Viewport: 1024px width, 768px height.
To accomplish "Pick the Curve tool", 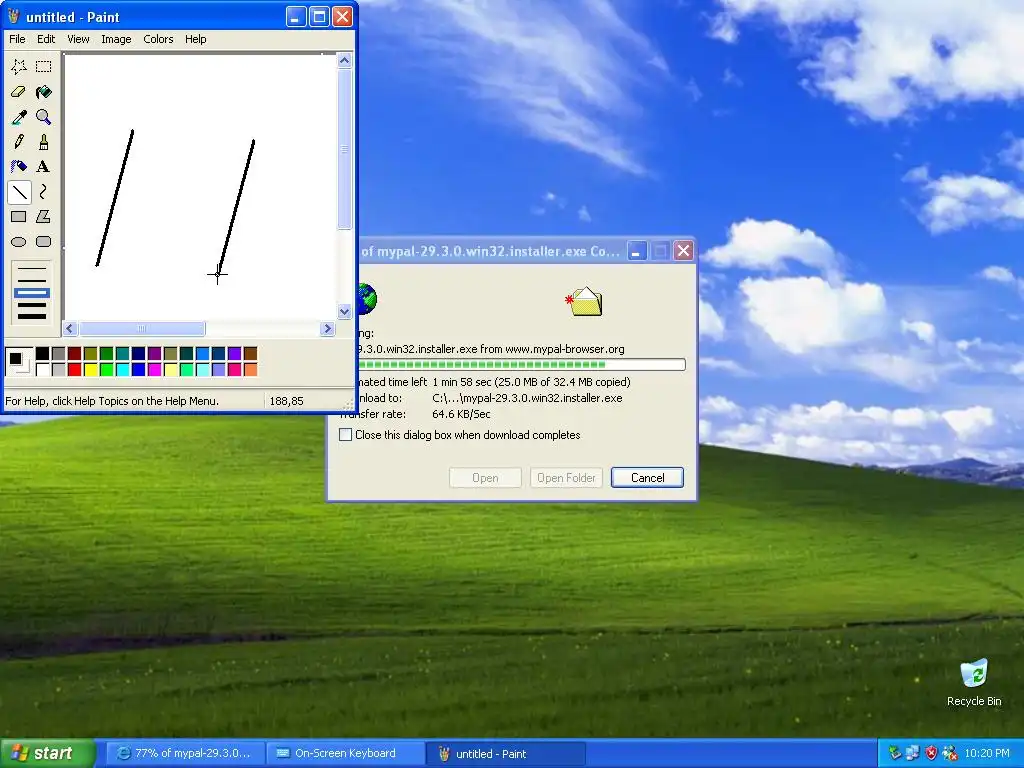I will [44, 192].
